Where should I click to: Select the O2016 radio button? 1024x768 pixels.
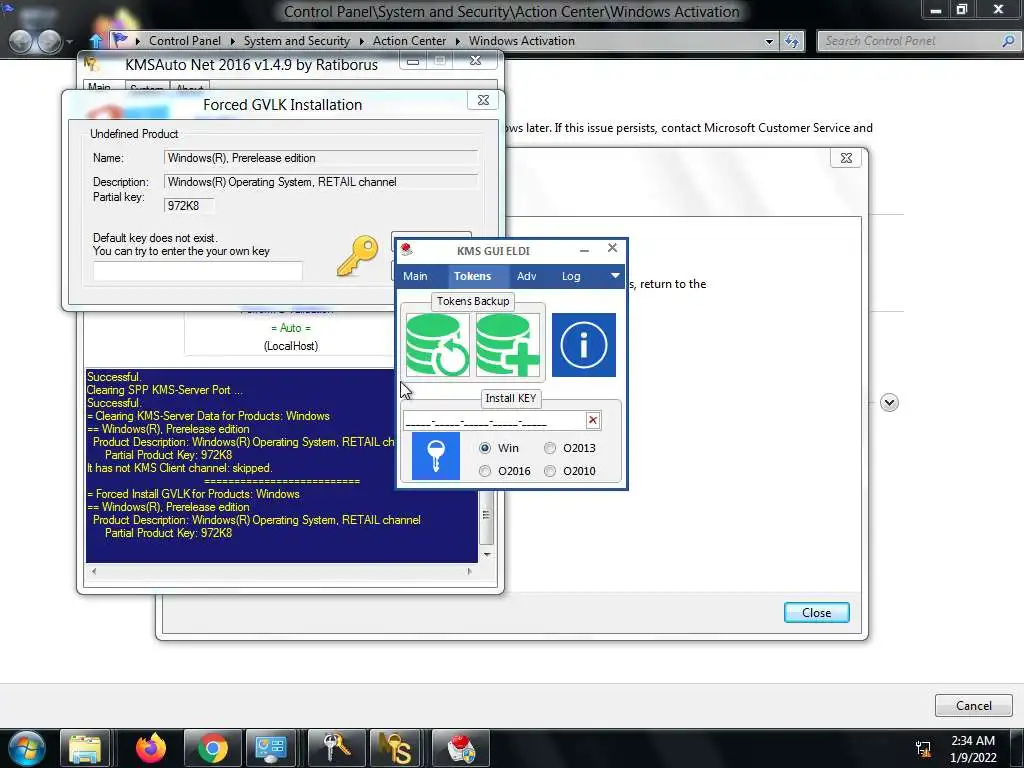pos(485,471)
